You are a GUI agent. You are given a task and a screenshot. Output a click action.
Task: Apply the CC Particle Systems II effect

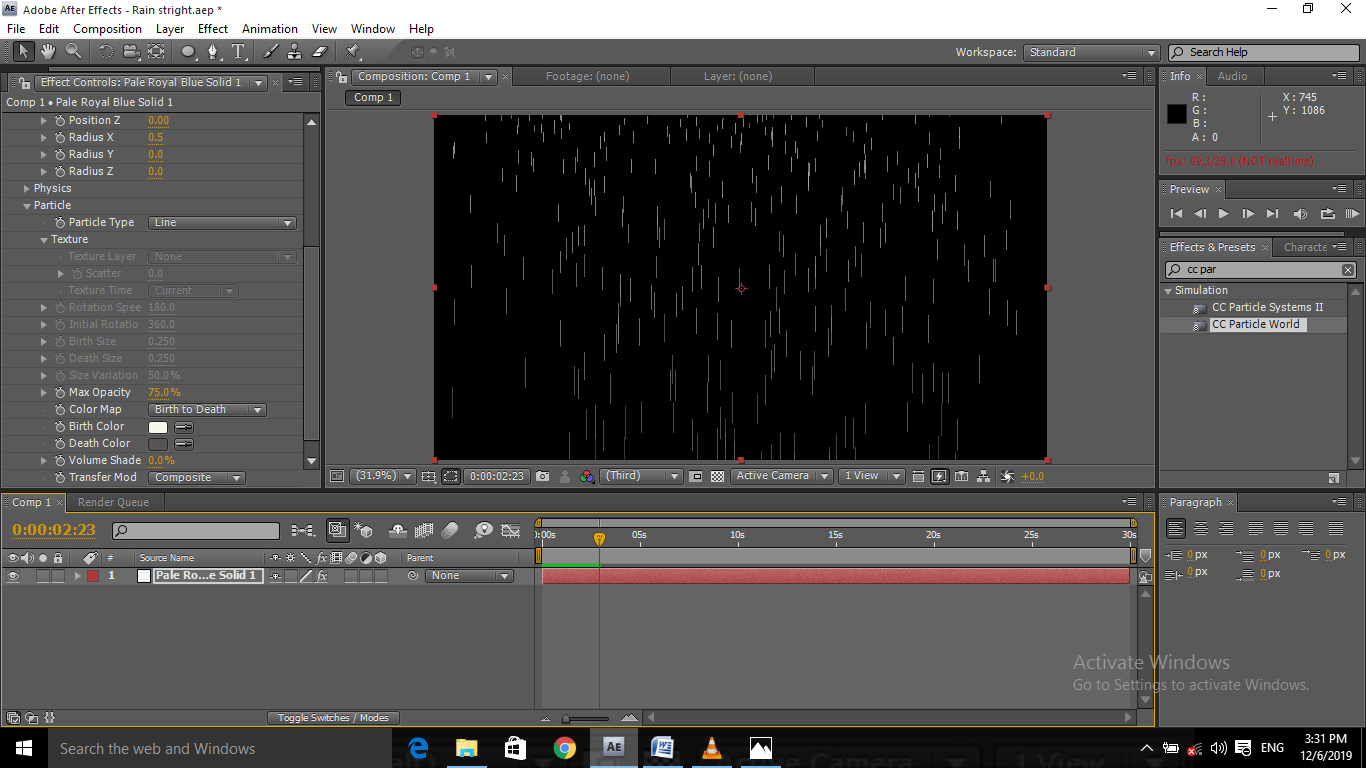[1267, 308]
